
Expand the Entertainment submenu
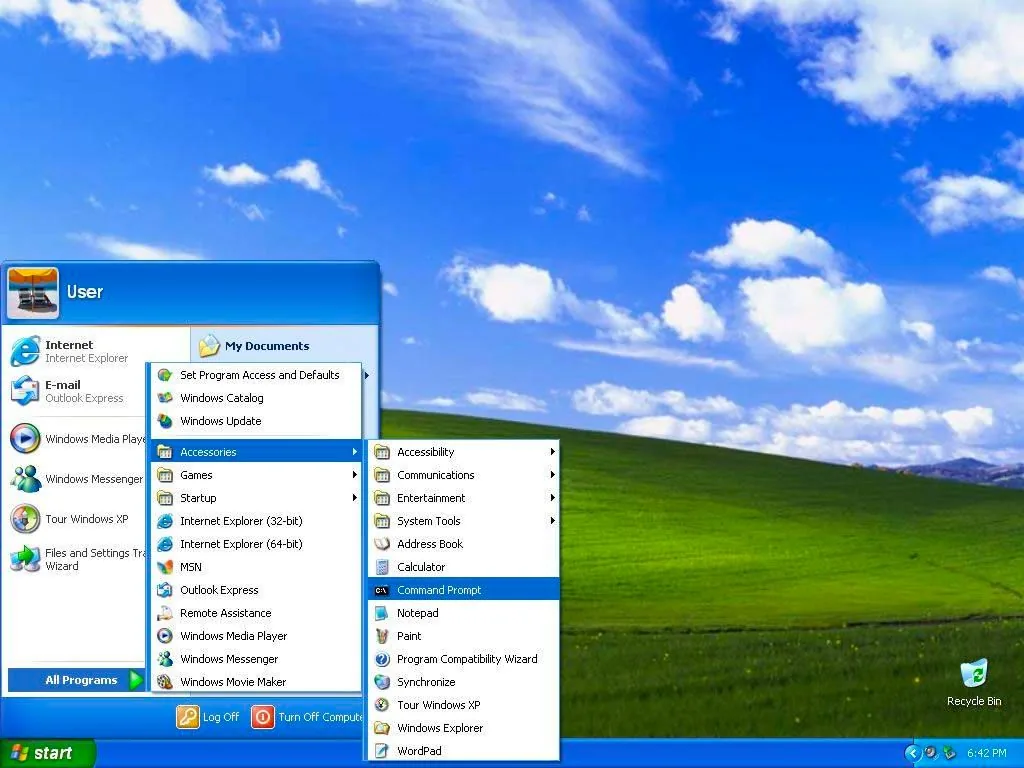tap(431, 497)
